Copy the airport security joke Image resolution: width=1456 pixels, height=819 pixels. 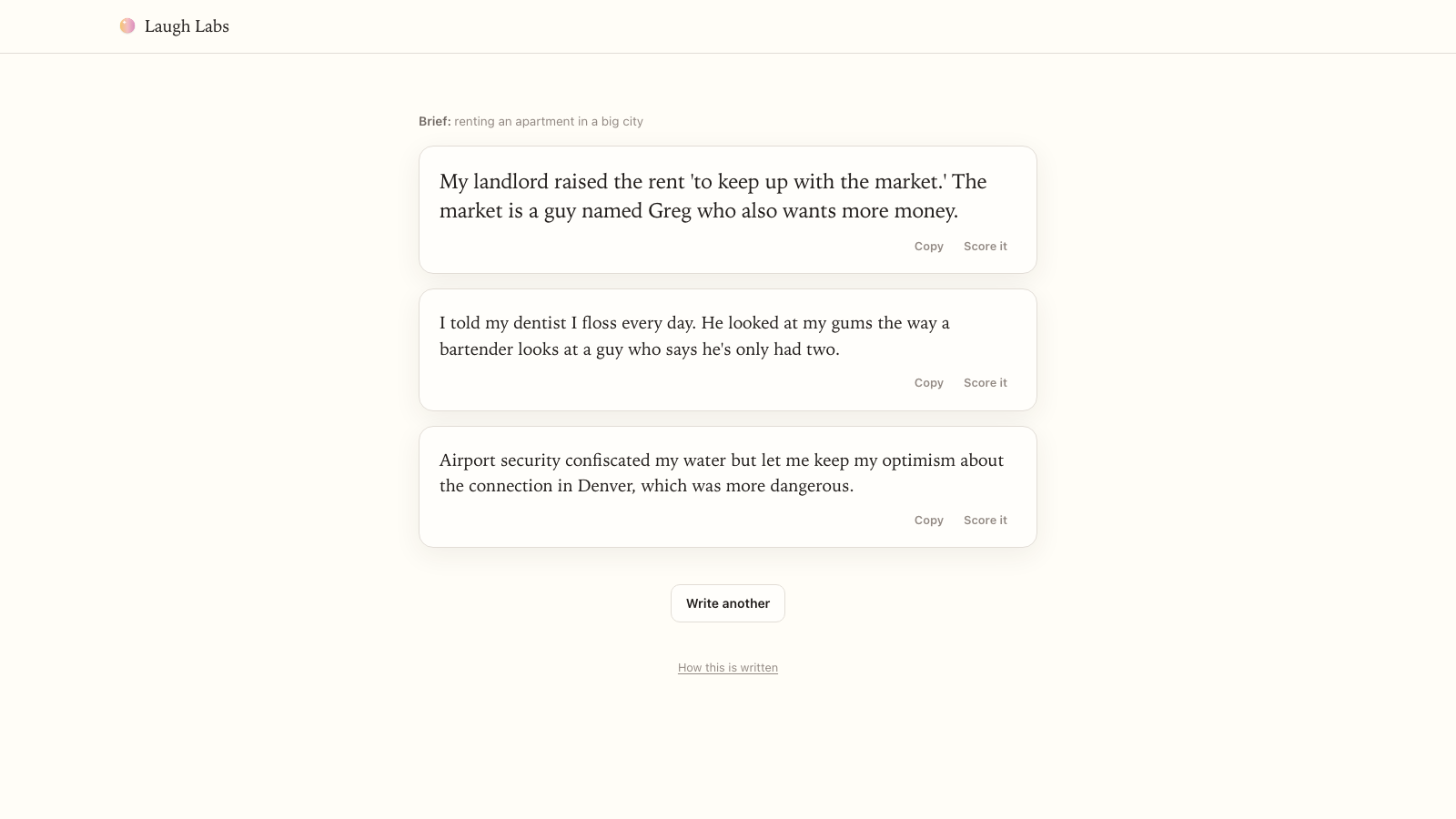(x=929, y=521)
